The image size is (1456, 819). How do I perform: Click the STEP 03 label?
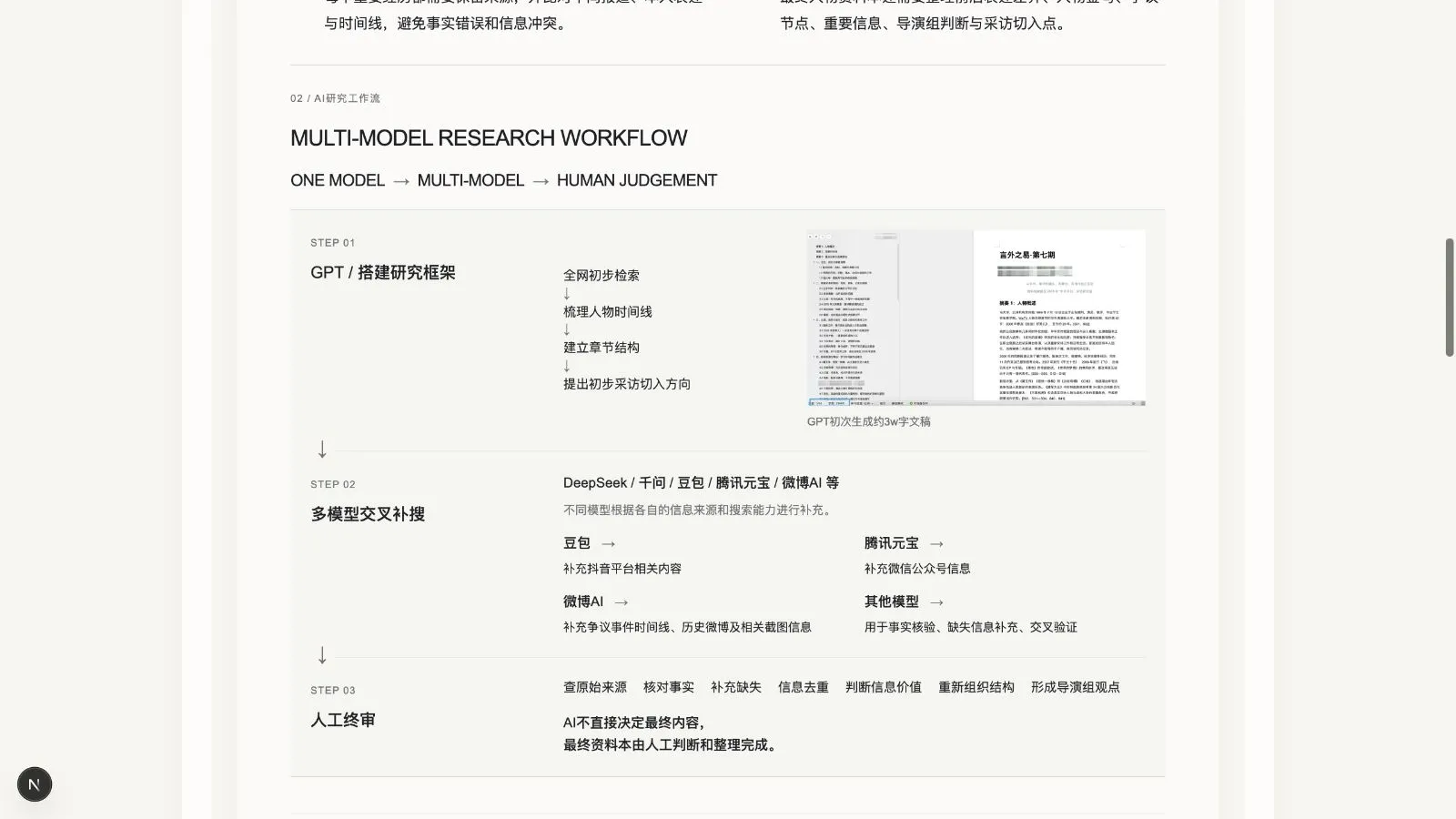coord(333,691)
